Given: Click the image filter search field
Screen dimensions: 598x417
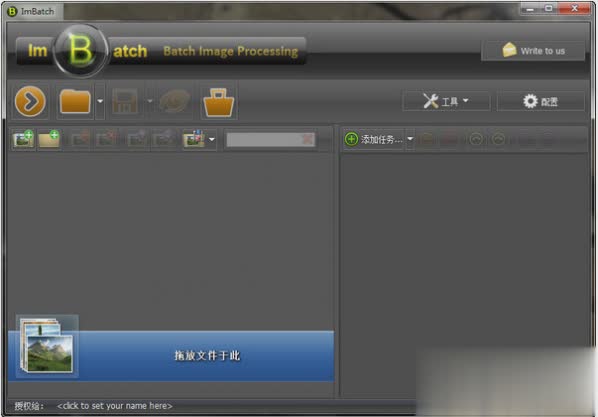Looking at the screenshot, I should pyautogui.click(x=264, y=140).
